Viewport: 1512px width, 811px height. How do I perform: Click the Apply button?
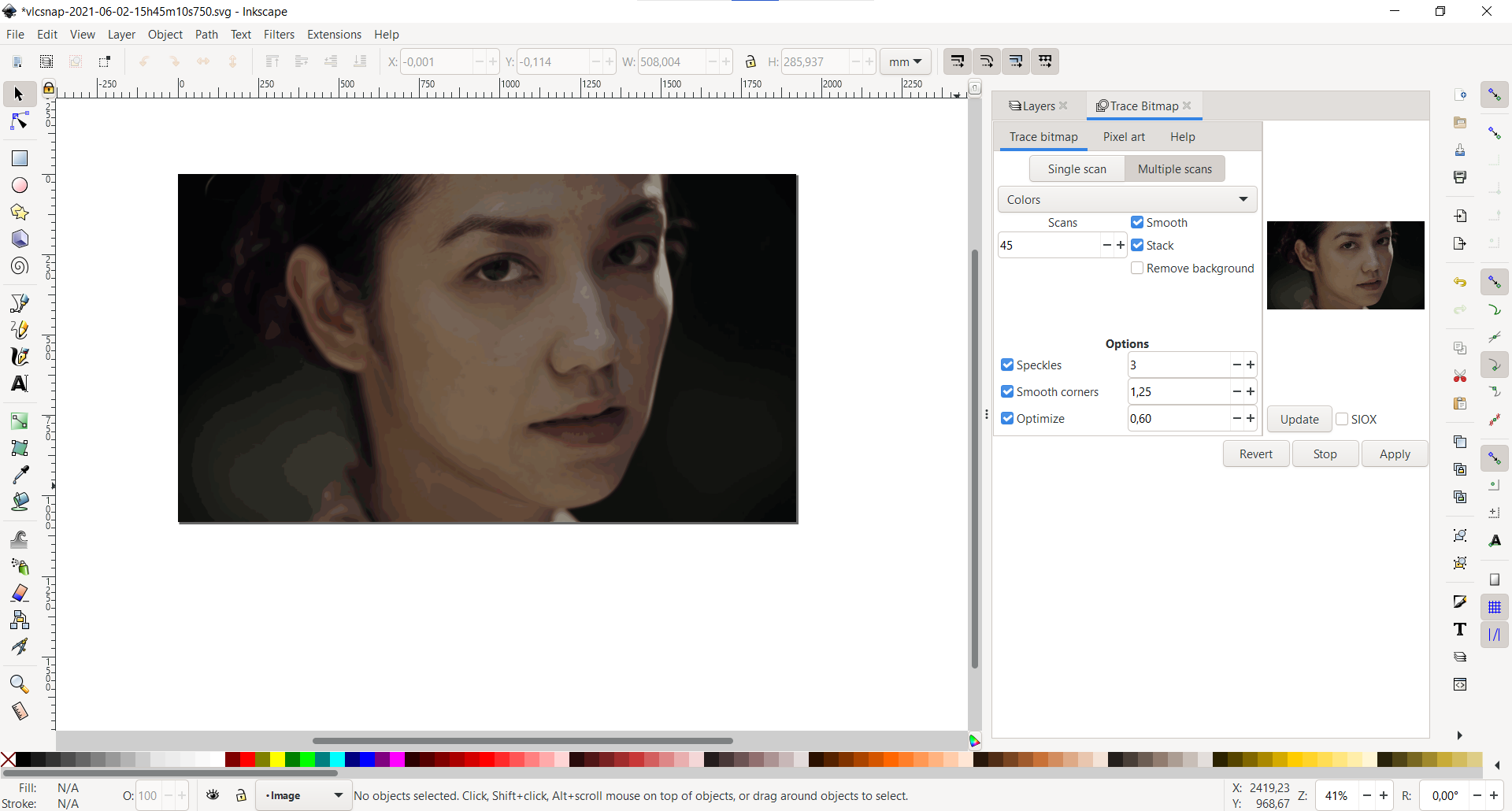(1395, 454)
